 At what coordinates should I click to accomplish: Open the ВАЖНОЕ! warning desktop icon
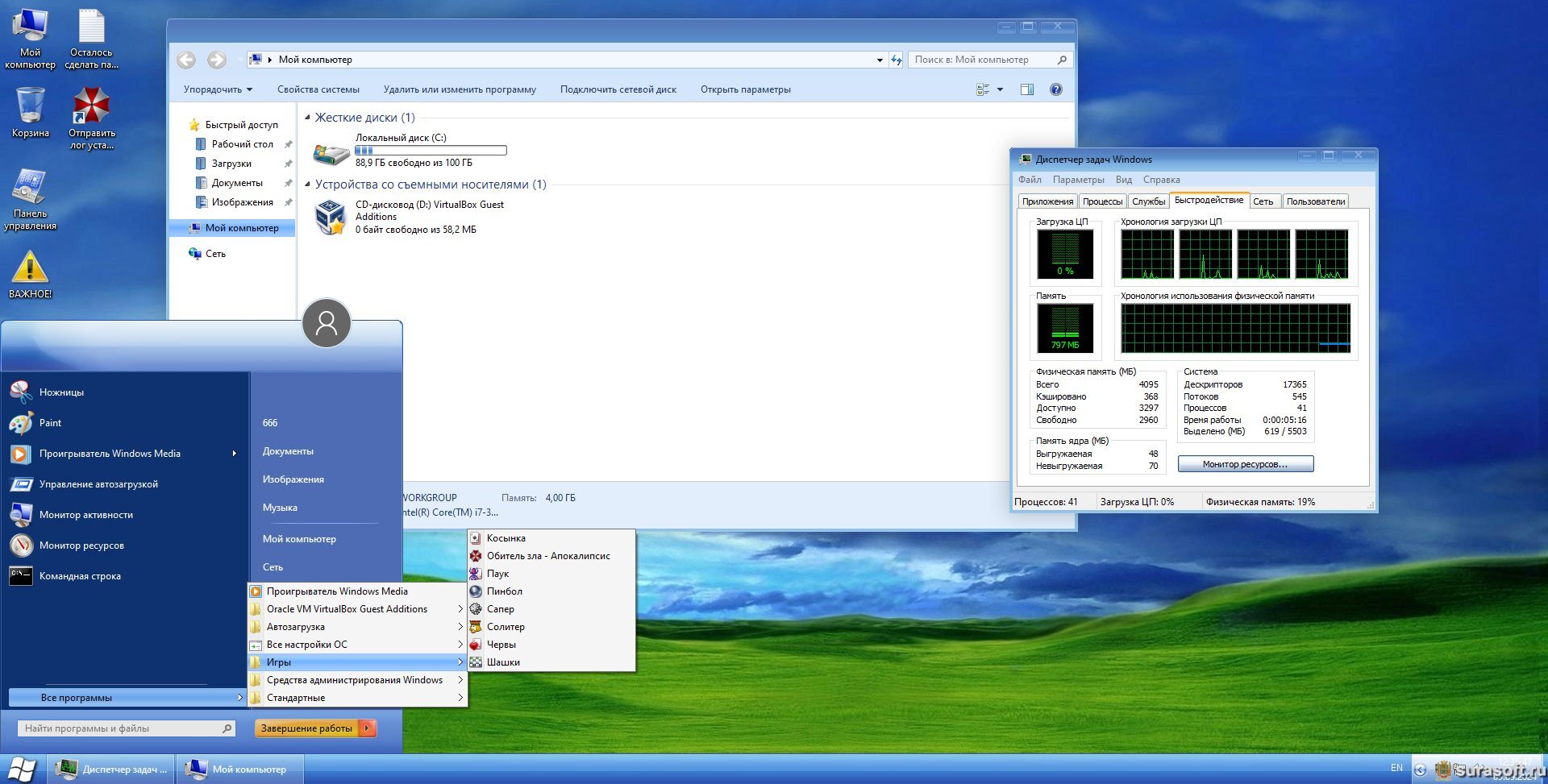click(x=30, y=270)
